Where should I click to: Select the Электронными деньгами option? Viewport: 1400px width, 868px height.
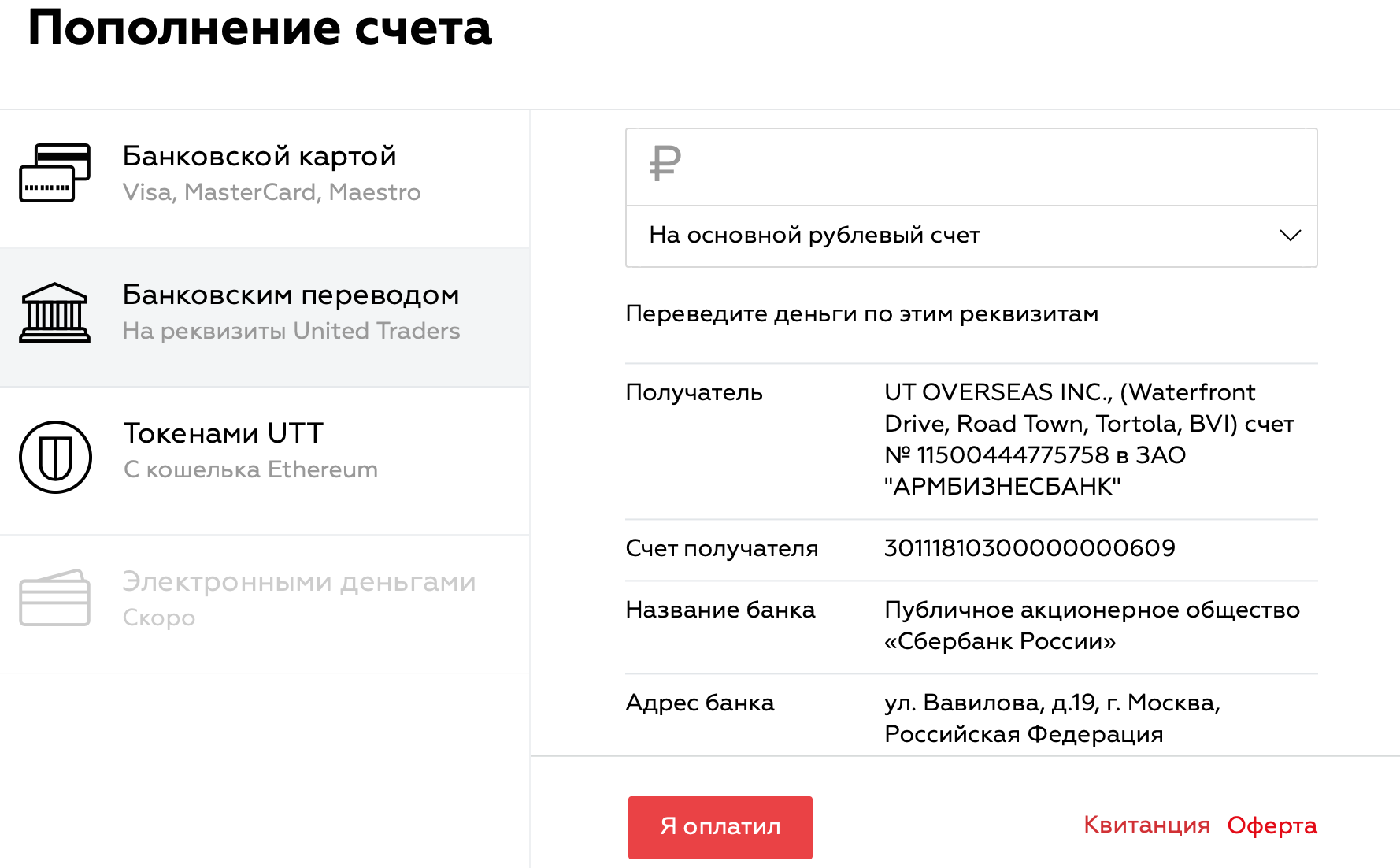point(265,604)
